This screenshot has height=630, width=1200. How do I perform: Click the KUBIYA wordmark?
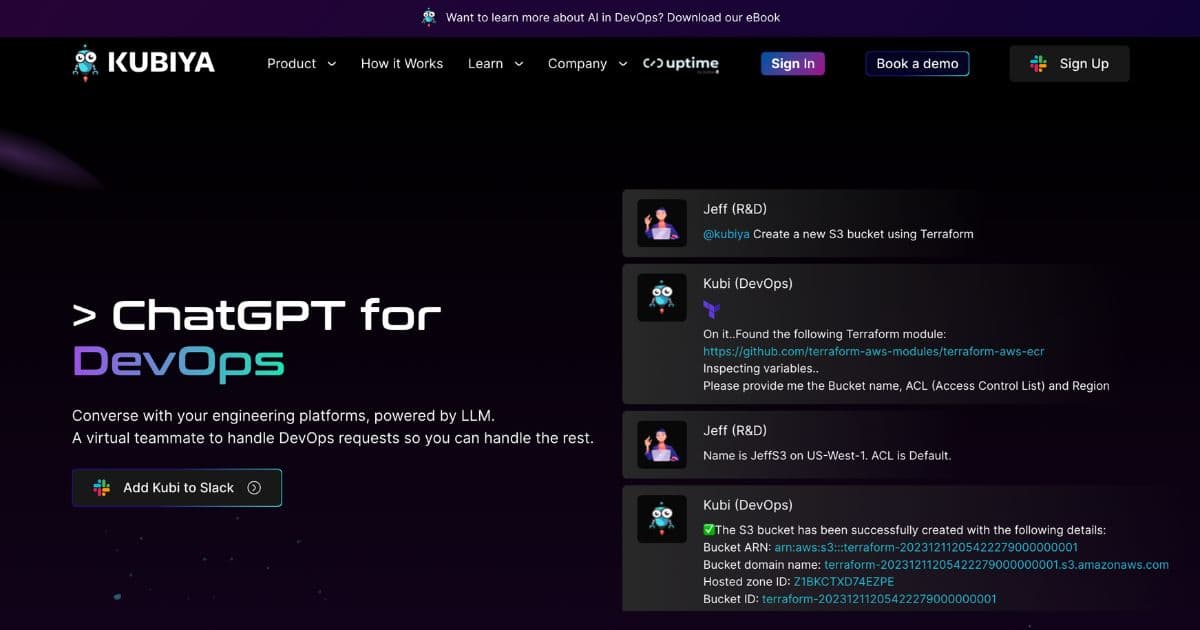pos(161,63)
